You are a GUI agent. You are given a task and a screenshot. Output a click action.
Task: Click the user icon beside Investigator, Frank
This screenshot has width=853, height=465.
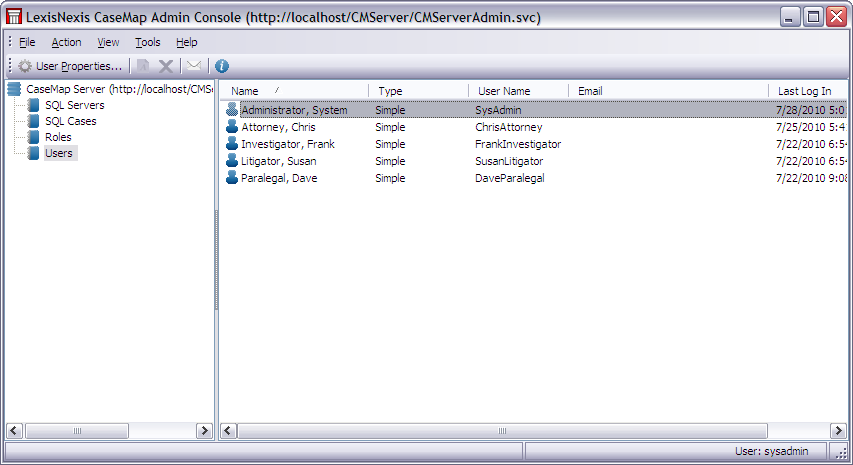tap(232, 144)
